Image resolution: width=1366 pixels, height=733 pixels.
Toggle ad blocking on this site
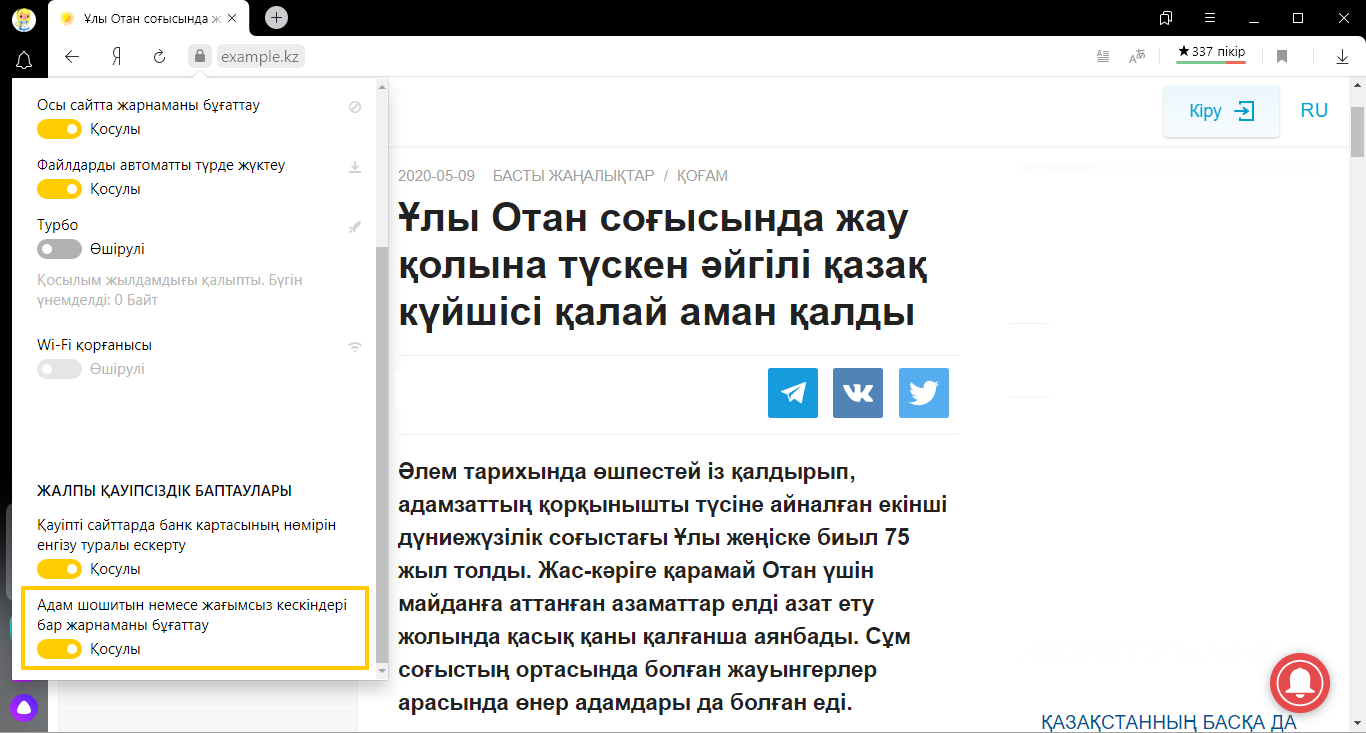point(59,129)
